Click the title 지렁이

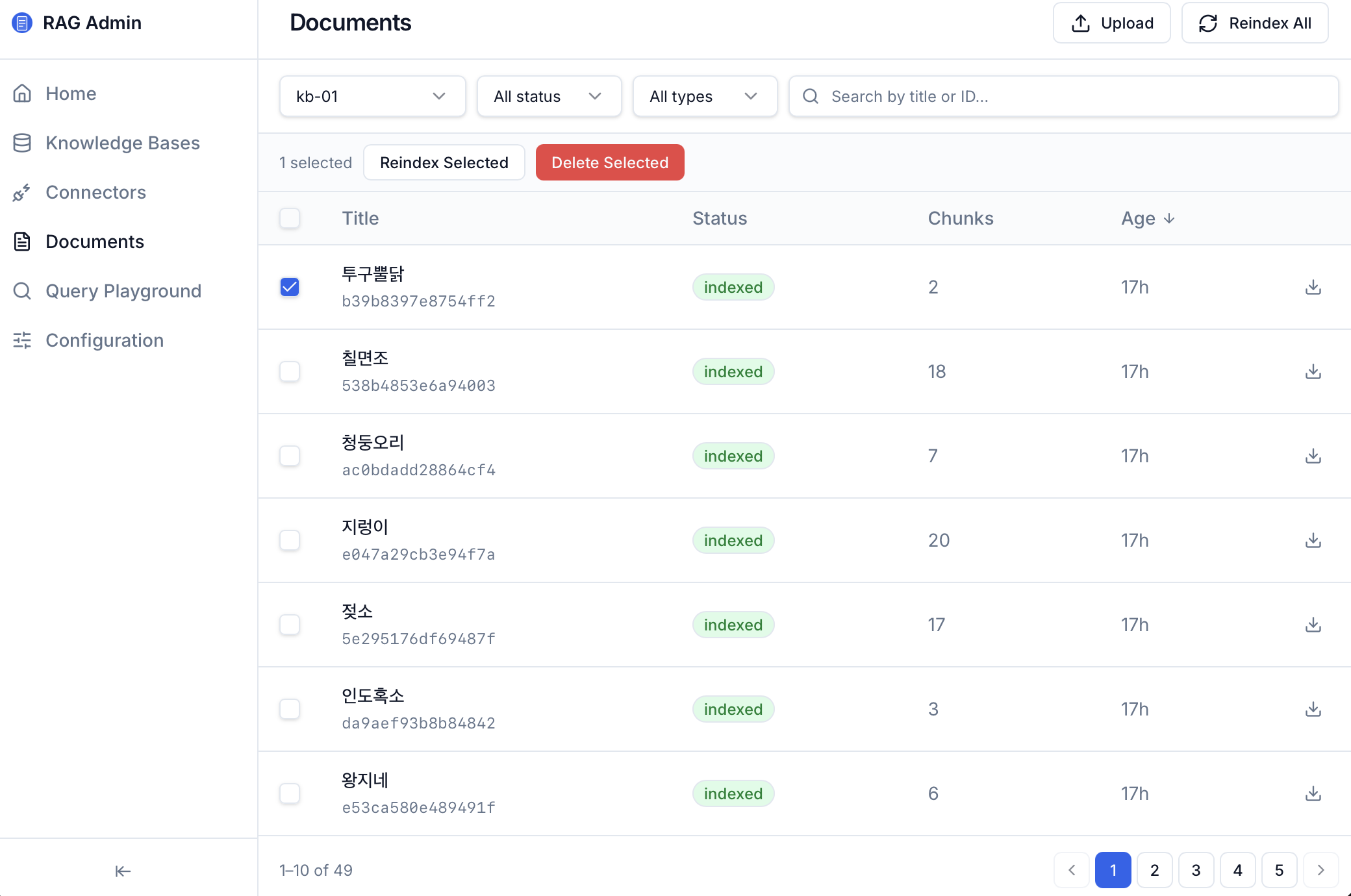click(x=365, y=527)
